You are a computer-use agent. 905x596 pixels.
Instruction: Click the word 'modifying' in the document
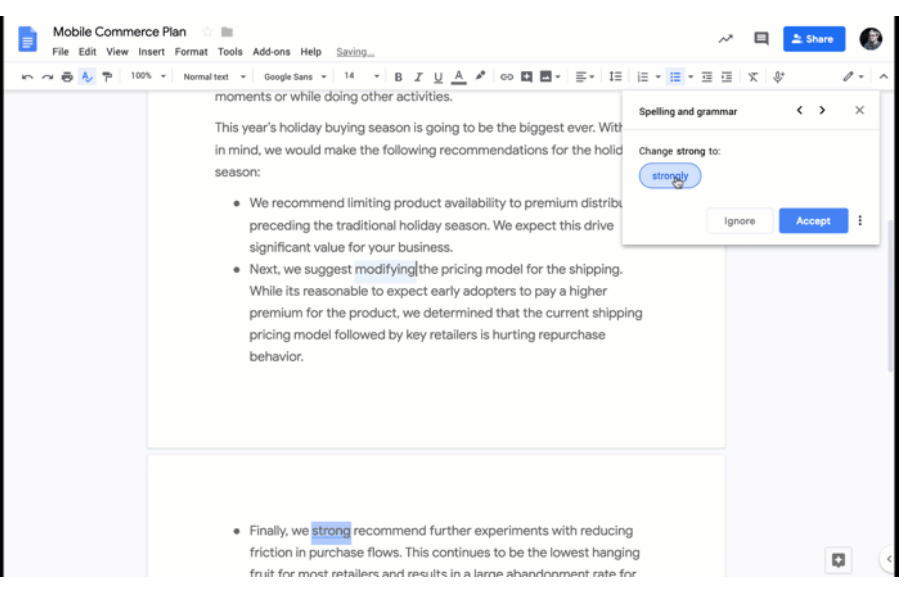pos(385,269)
